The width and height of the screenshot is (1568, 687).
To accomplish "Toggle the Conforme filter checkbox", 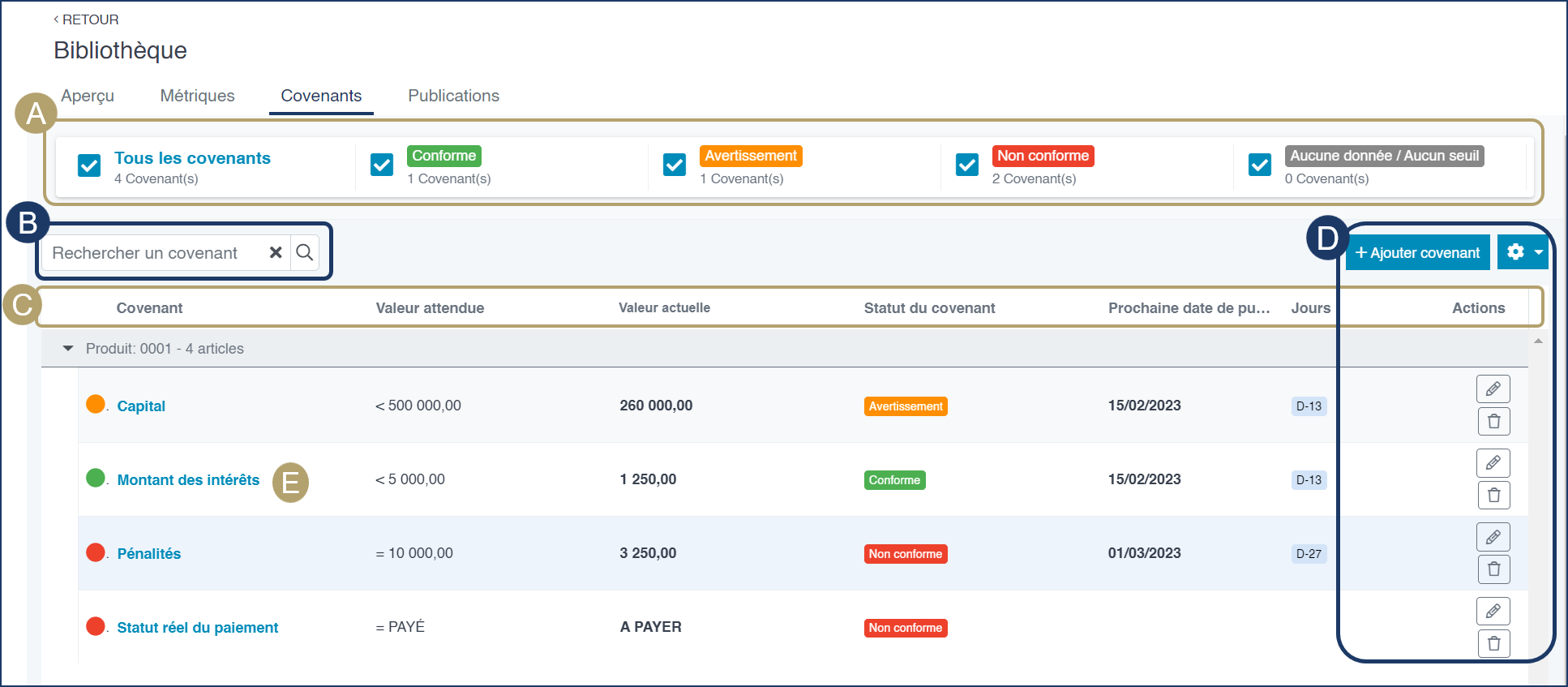I will tap(382, 165).
